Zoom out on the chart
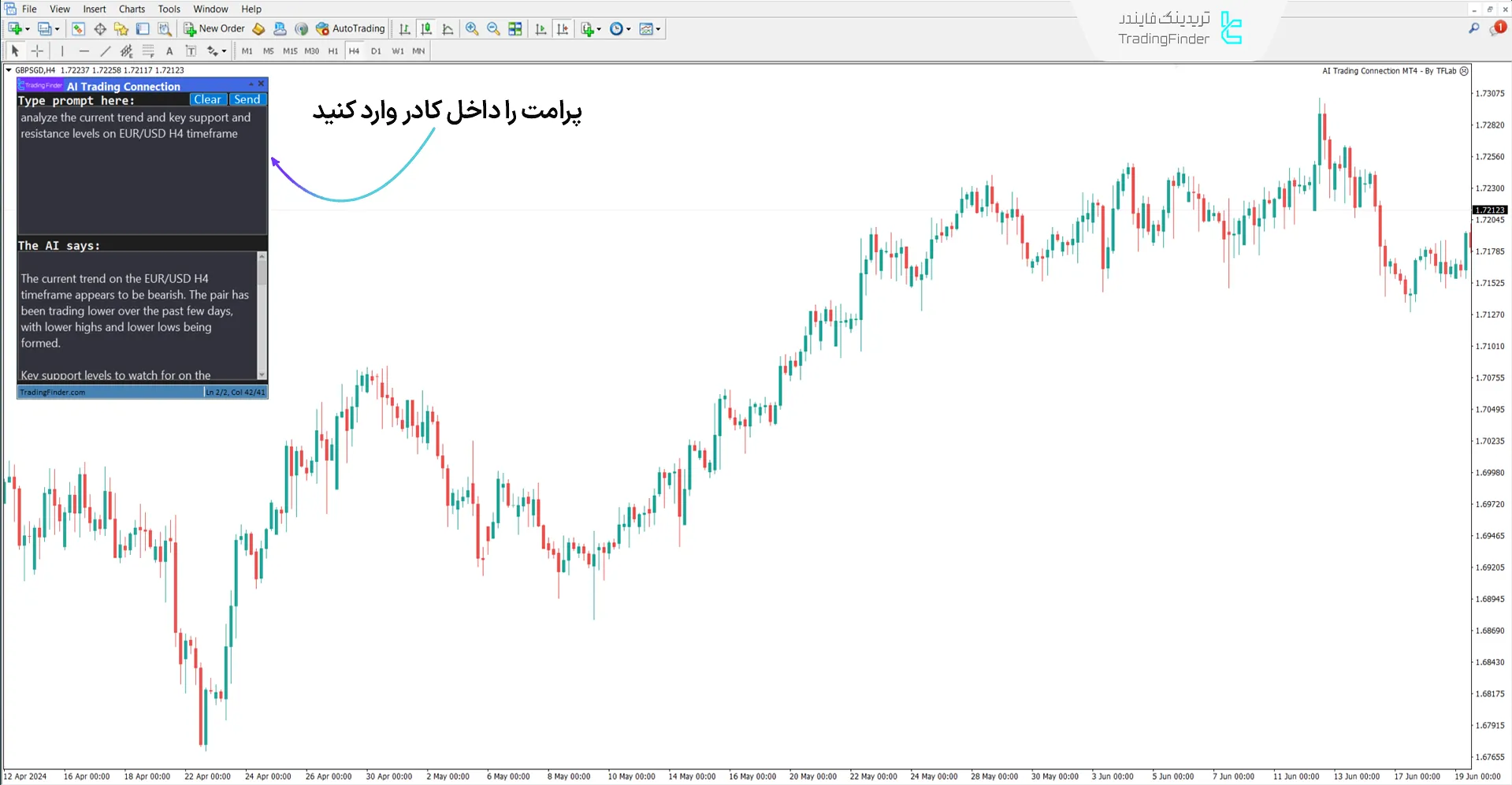Viewport: 1512px width, 785px height. [x=493, y=28]
